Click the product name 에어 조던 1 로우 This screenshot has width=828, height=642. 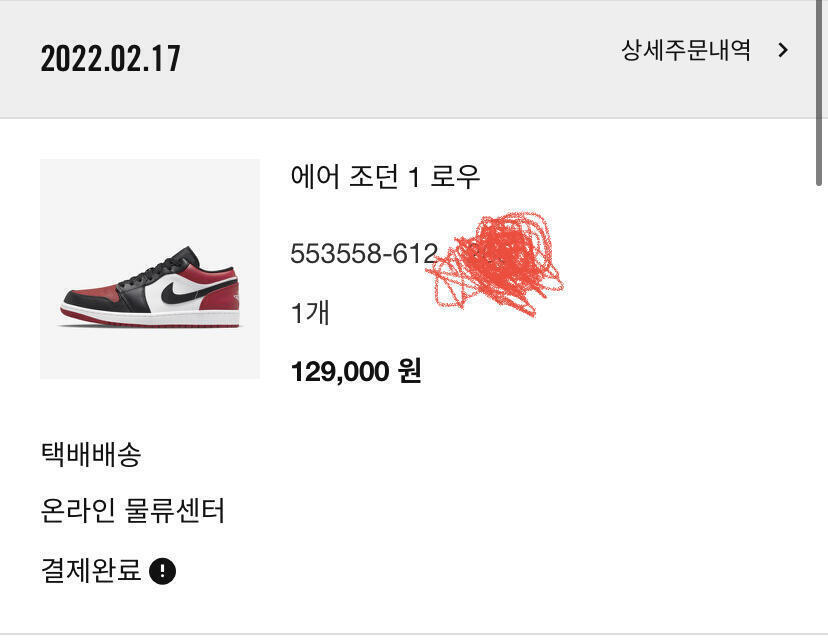tap(385, 177)
